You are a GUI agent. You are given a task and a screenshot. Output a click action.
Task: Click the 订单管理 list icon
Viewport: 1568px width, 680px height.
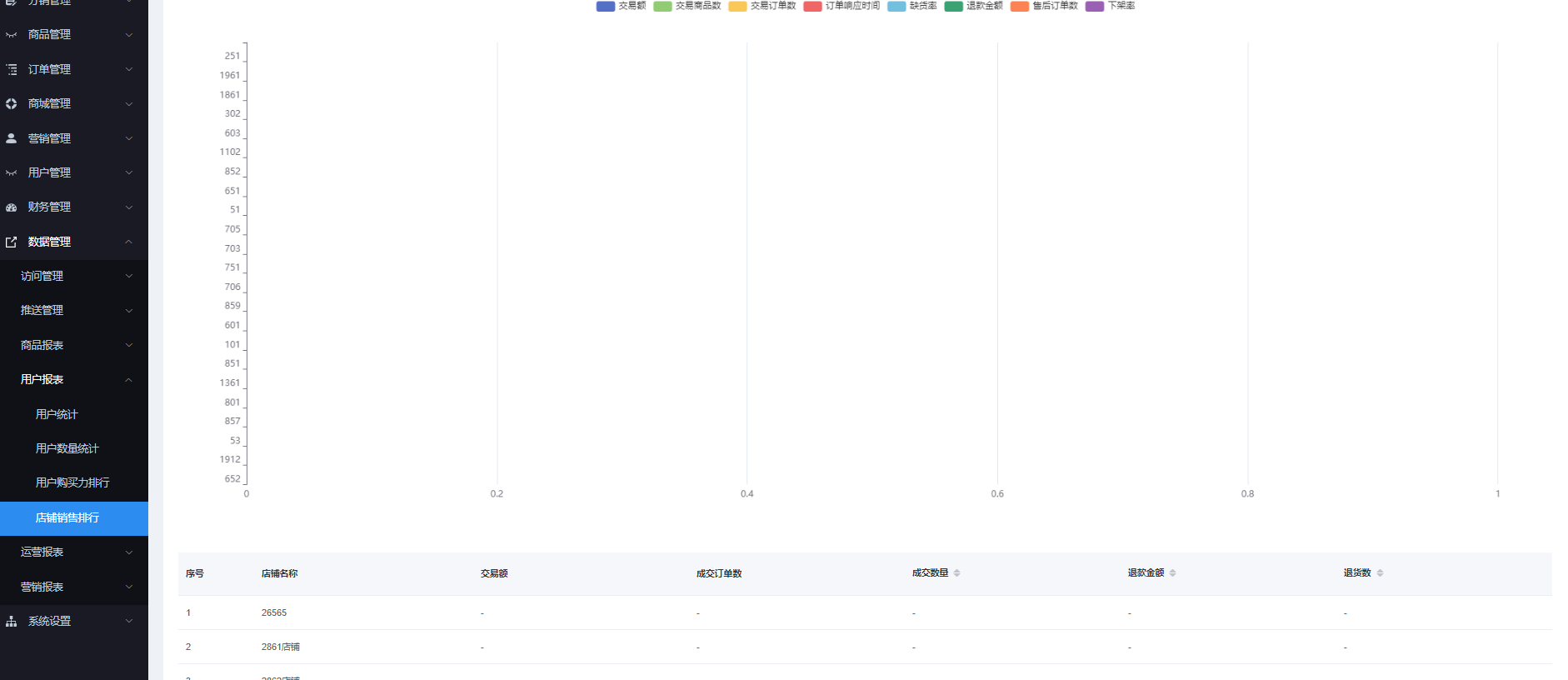pyautogui.click(x=12, y=69)
